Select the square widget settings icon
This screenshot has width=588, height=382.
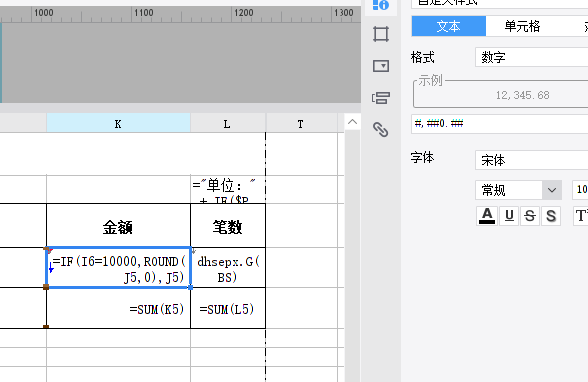coord(381,34)
